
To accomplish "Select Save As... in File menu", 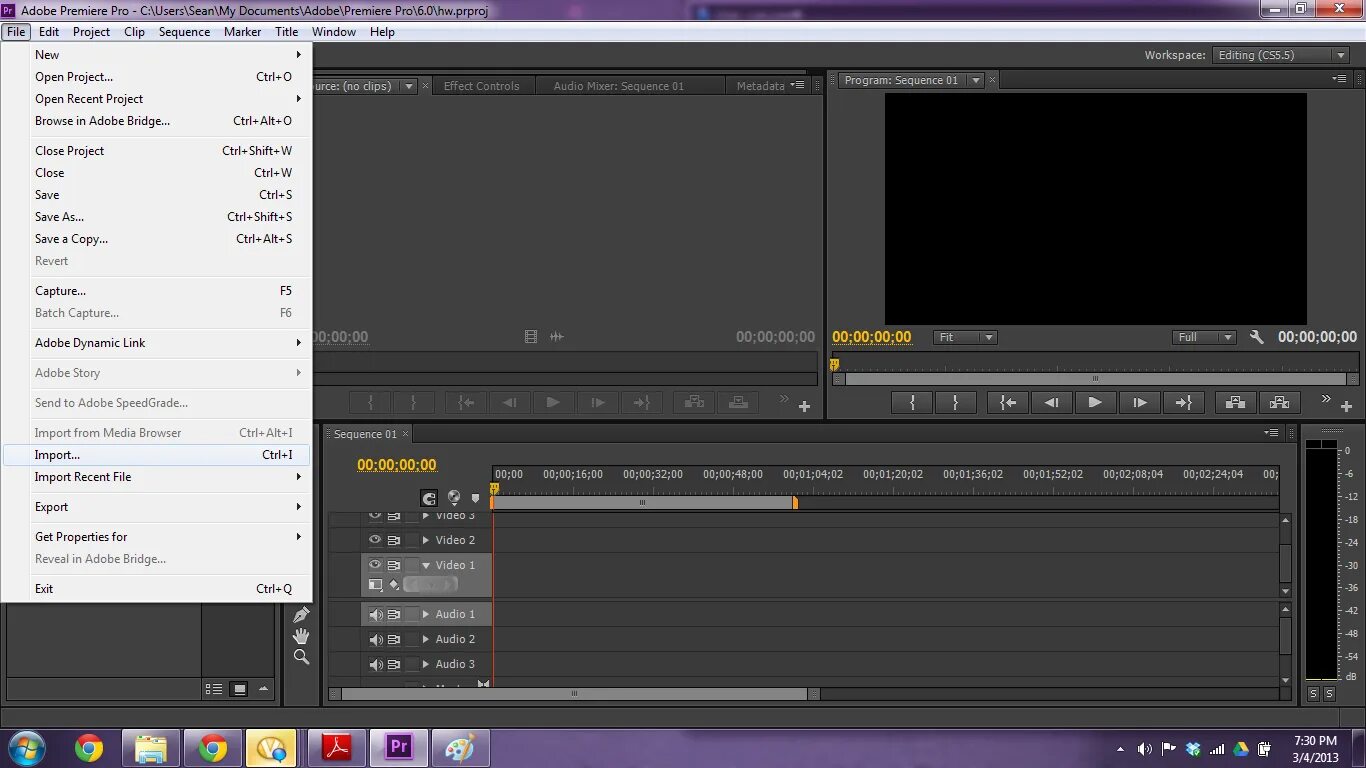I will tap(156, 217).
